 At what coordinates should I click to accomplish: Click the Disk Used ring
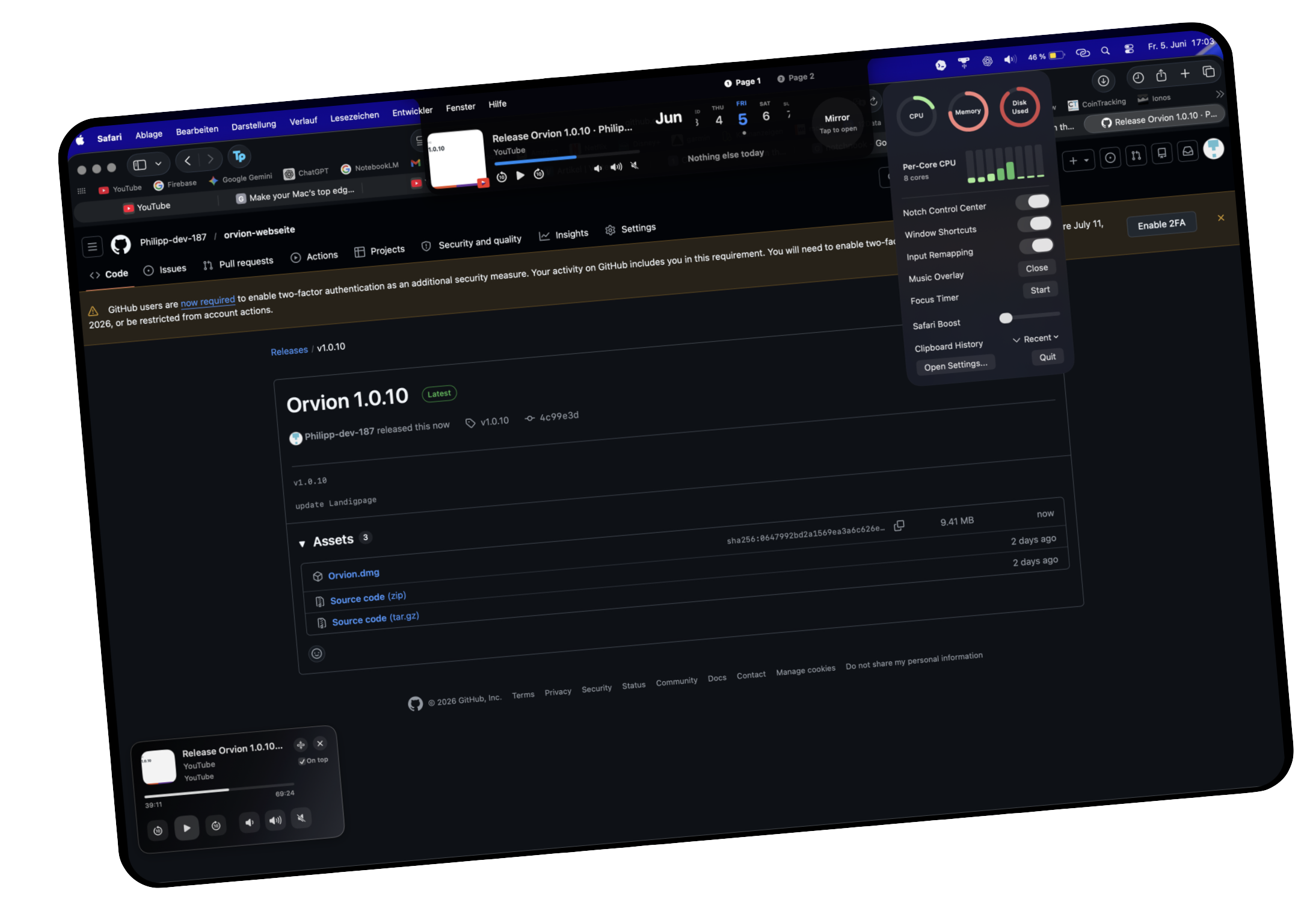pos(1019,107)
